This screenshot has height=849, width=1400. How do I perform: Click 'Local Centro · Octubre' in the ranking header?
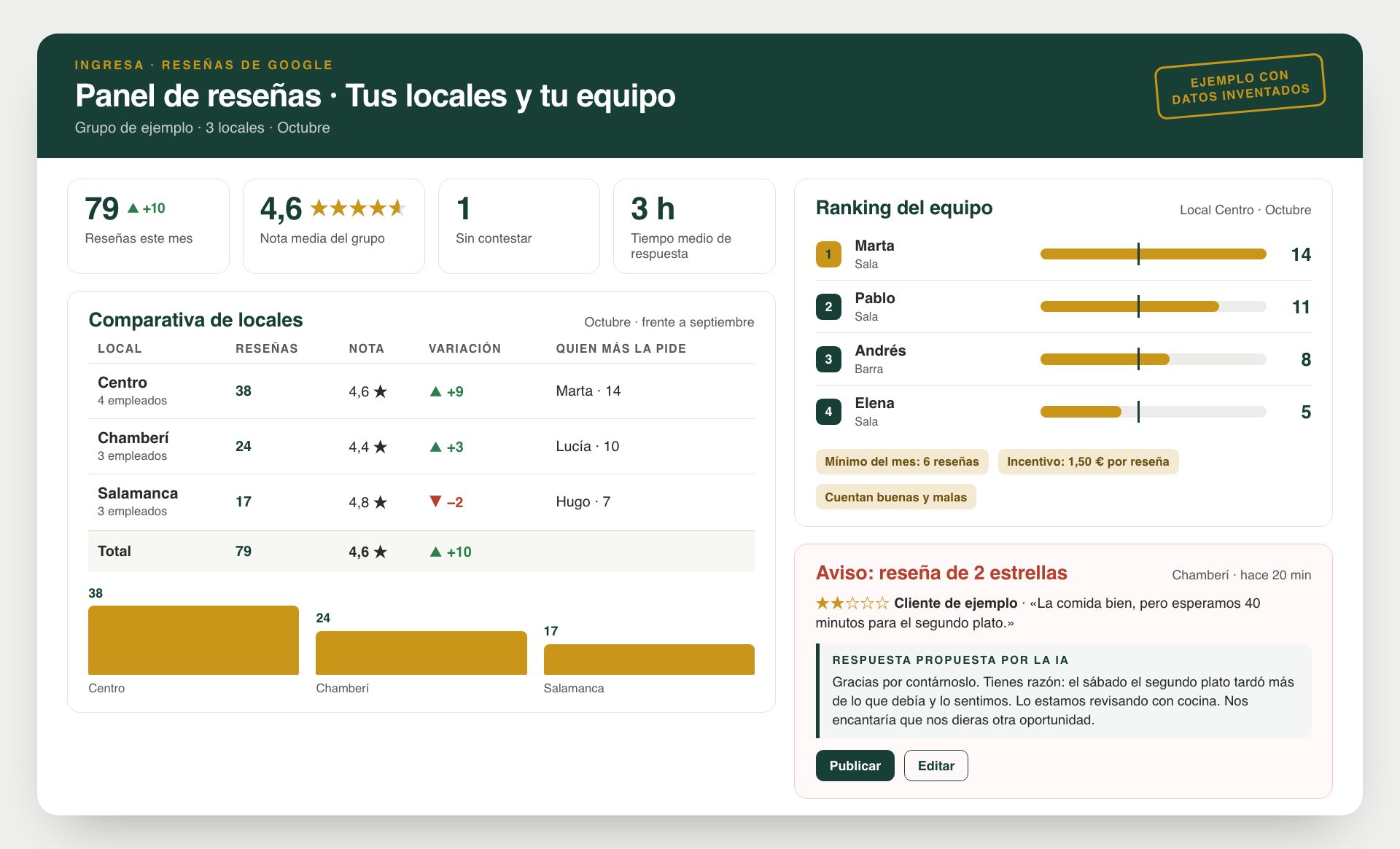pos(1245,210)
